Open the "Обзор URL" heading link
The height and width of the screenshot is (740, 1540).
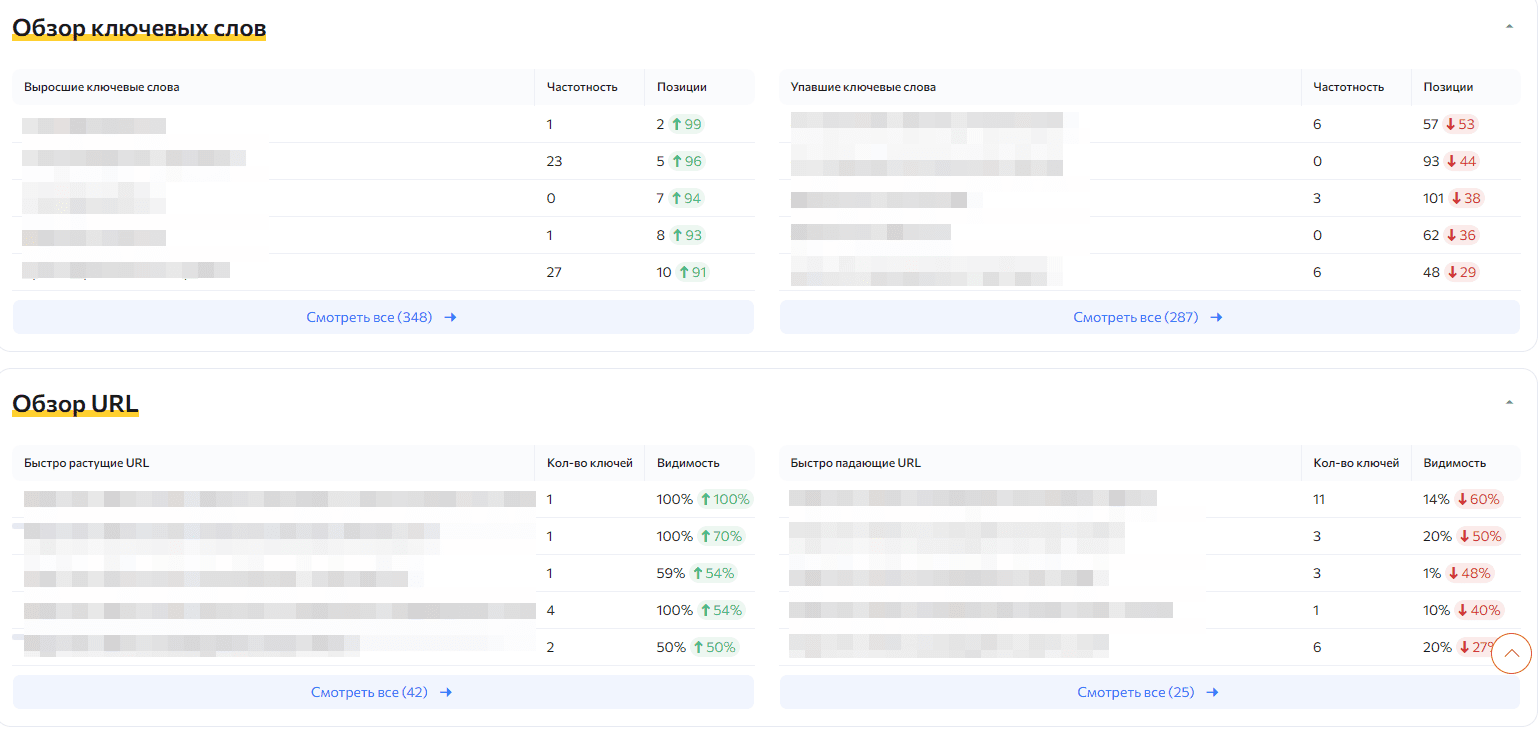[x=75, y=403]
